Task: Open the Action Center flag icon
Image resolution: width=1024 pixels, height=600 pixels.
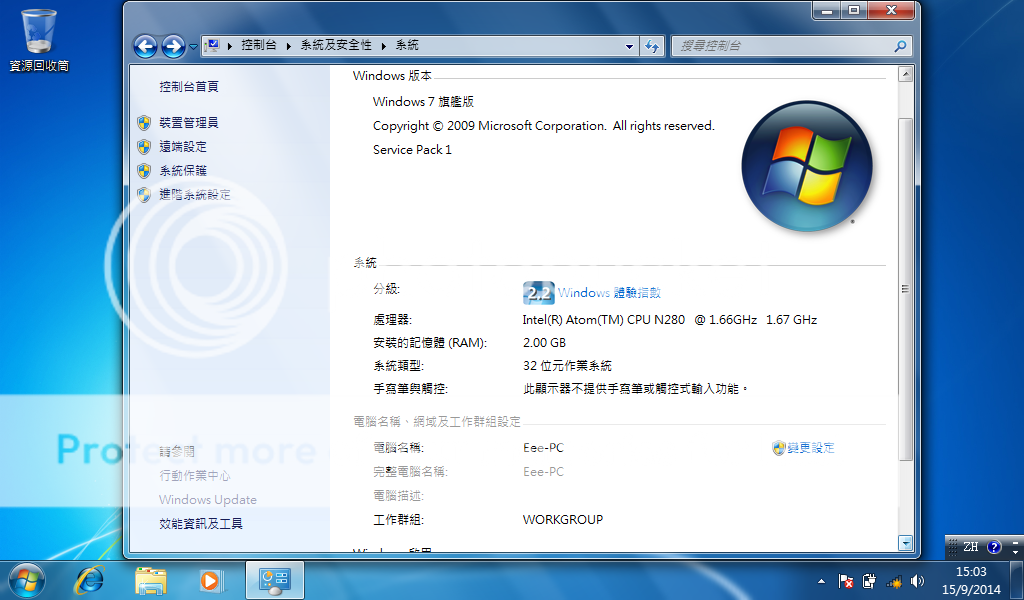Action: tap(846, 580)
